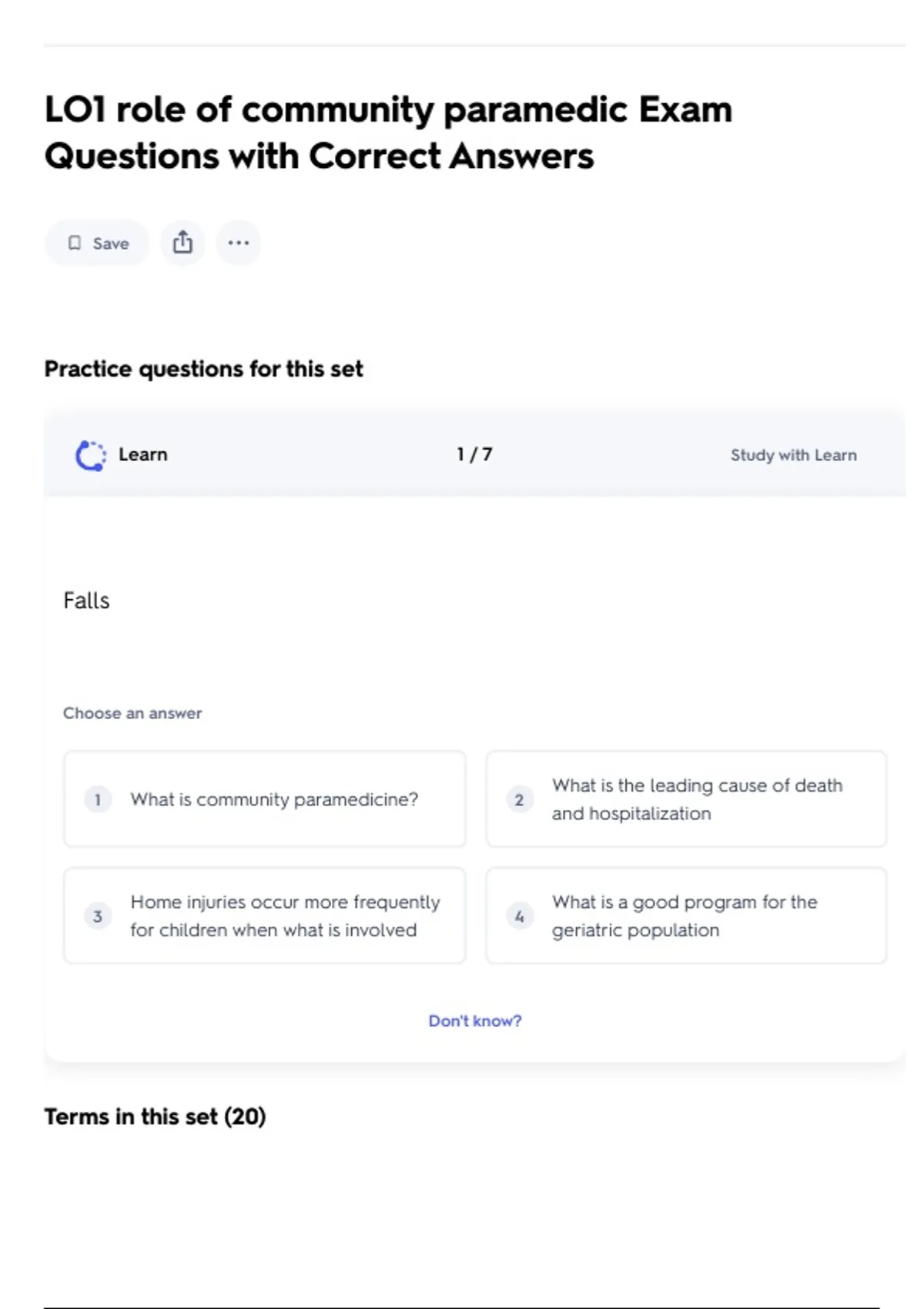Pick "Home injuries occur more frequently" answer

(x=285, y=916)
